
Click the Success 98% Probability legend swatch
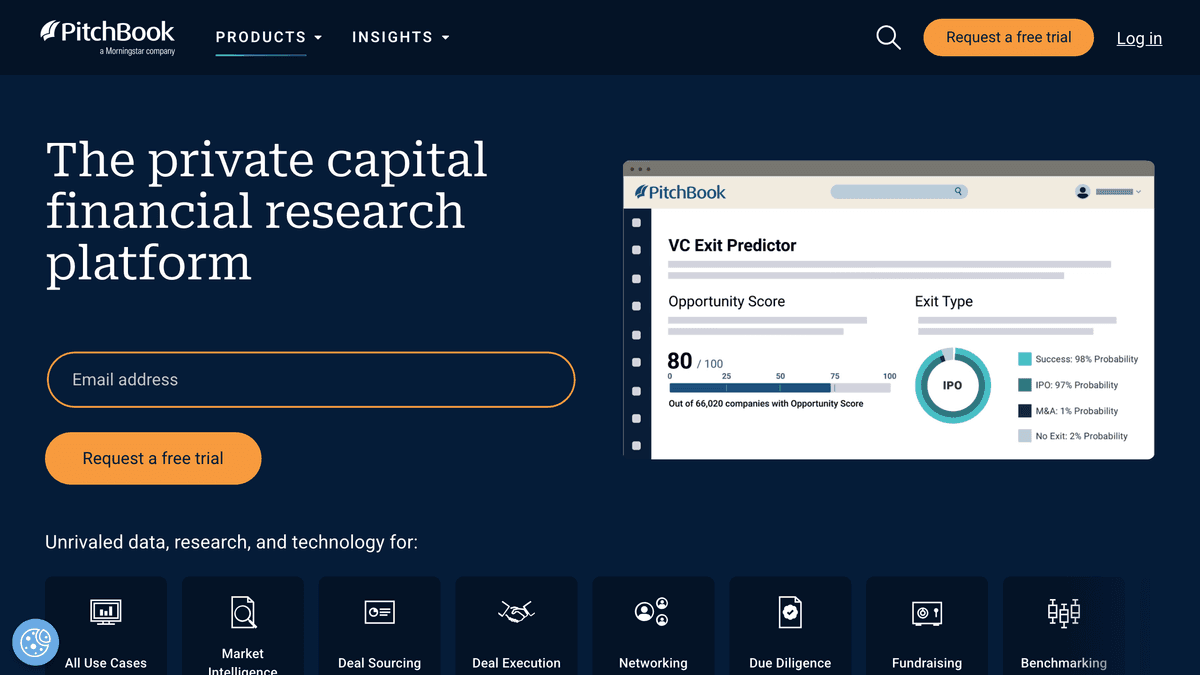click(1025, 359)
